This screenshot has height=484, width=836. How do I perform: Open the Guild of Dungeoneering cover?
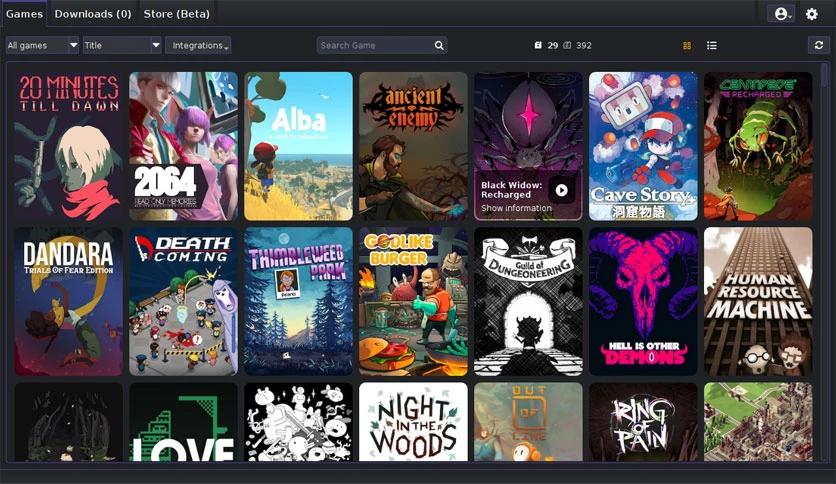(528, 301)
